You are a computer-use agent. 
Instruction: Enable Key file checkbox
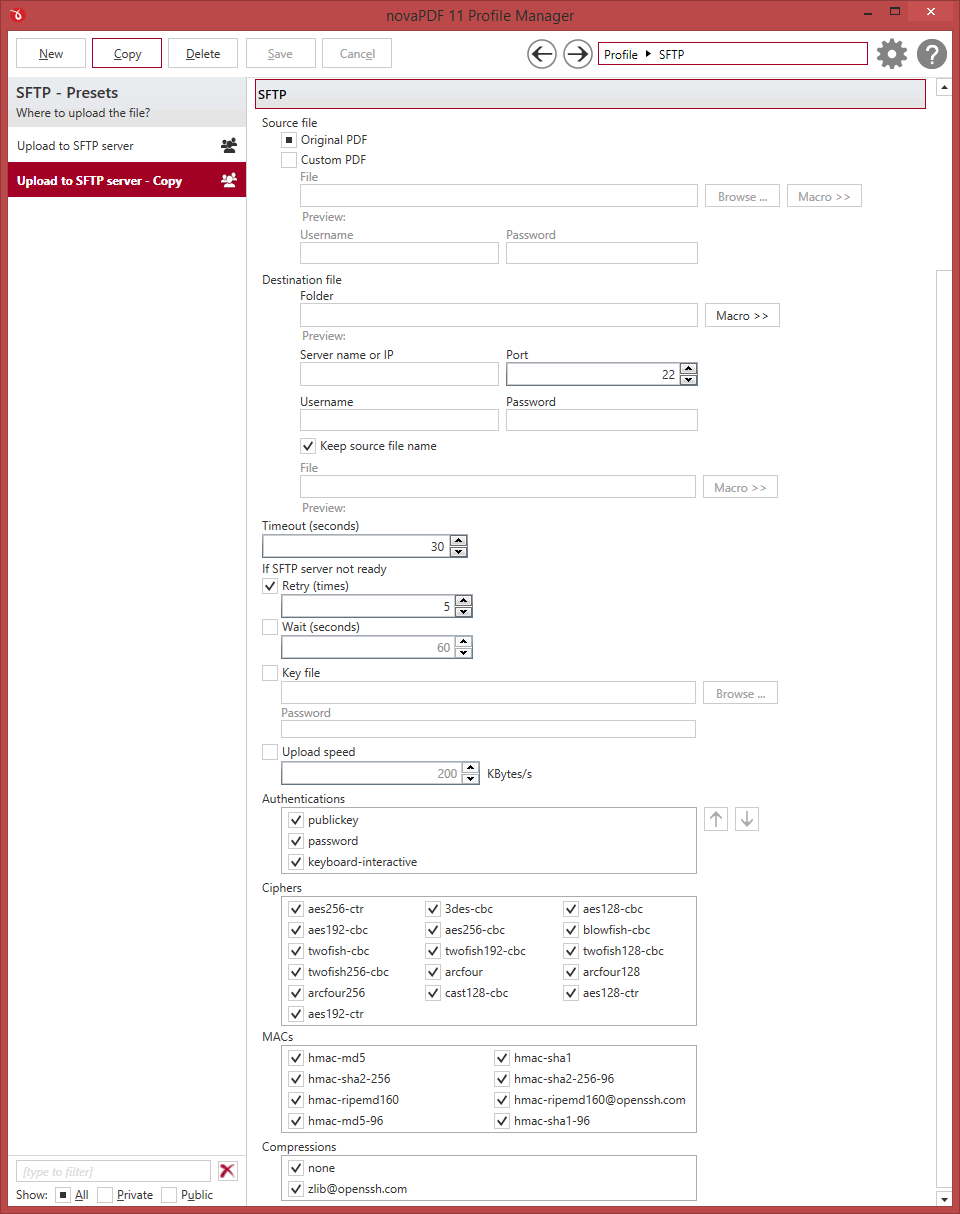tap(270, 673)
